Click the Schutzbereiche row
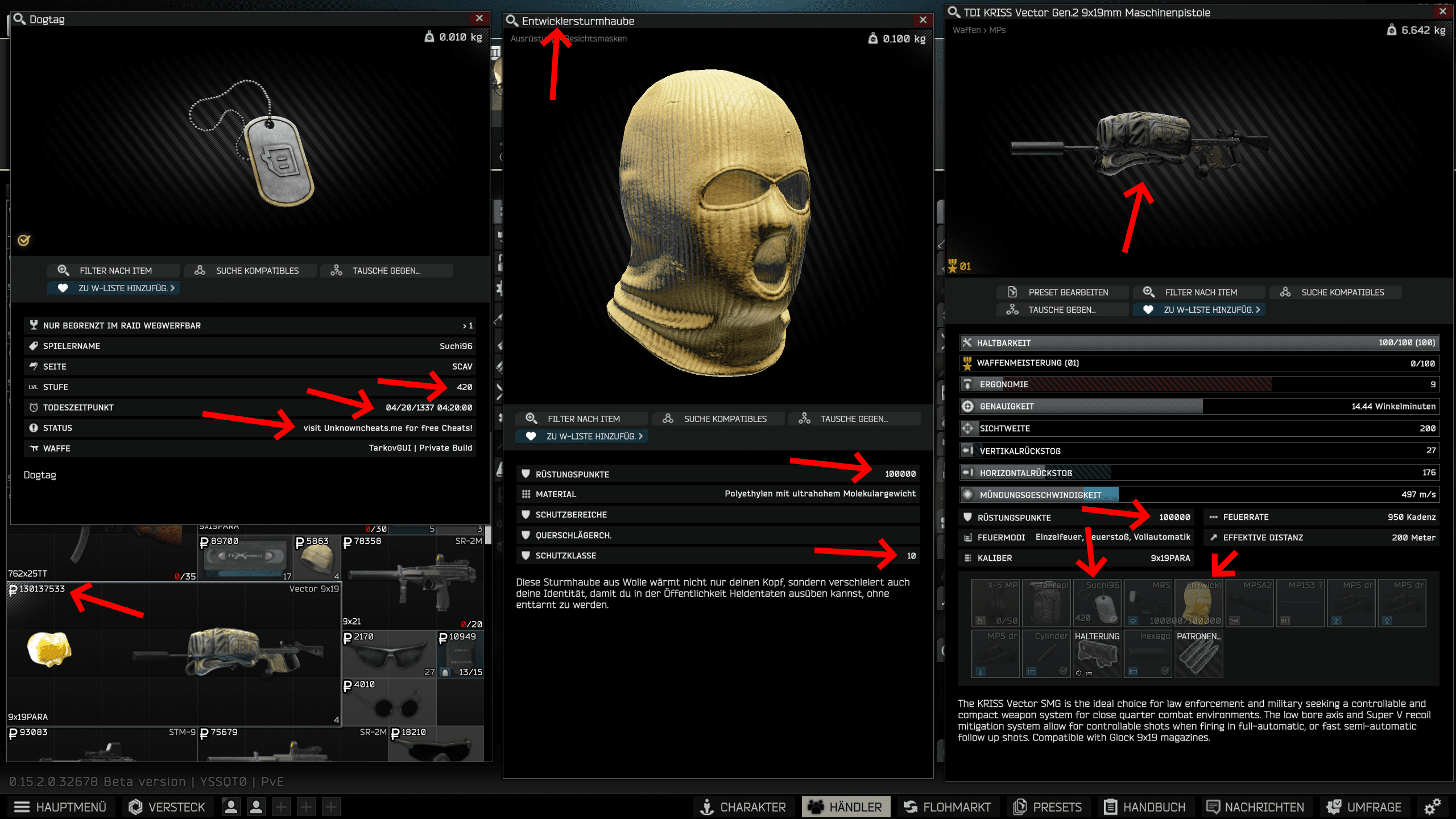The height and width of the screenshot is (819, 1456). (x=718, y=515)
